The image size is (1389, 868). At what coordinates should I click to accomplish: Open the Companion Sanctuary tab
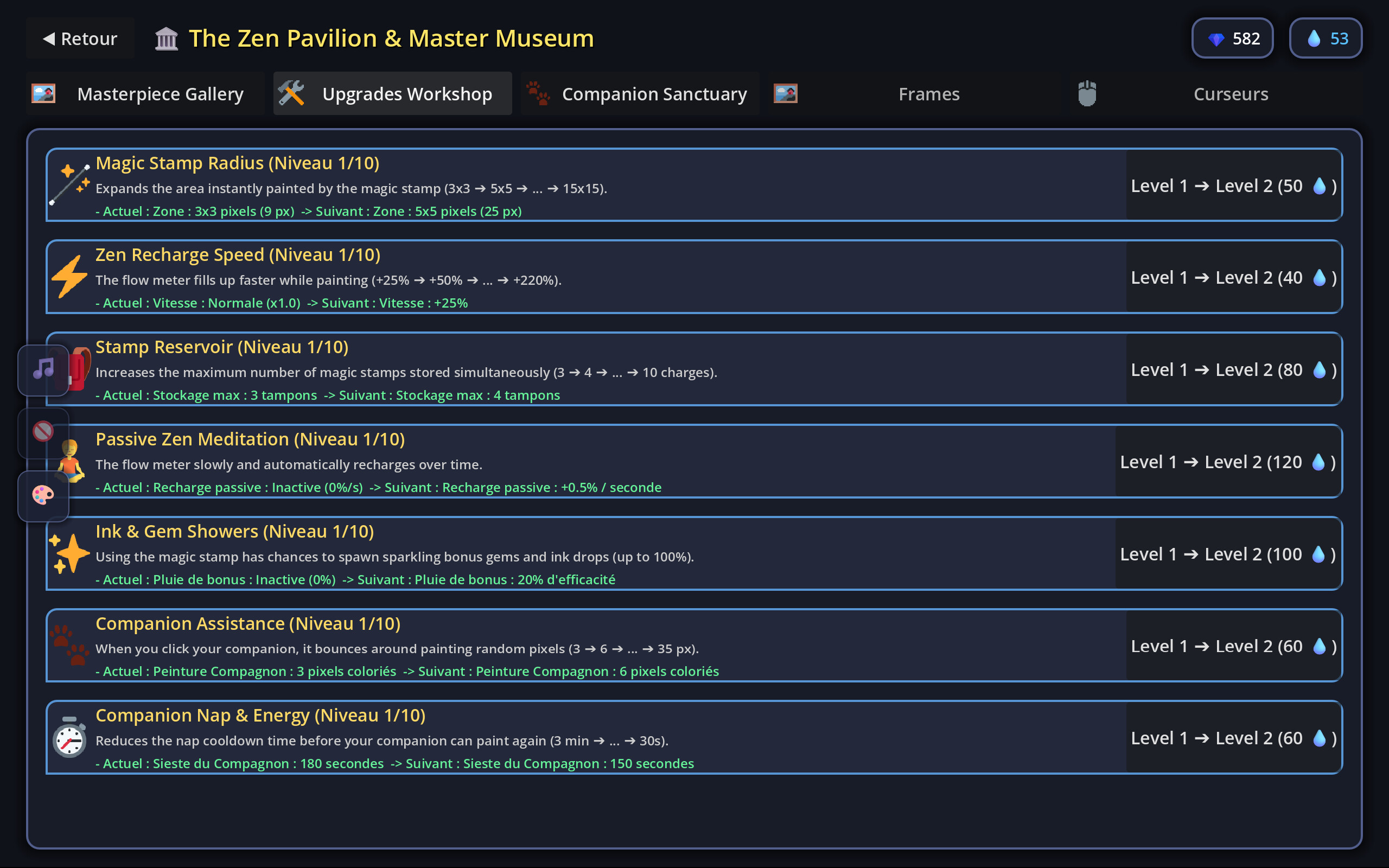pos(640,93)
